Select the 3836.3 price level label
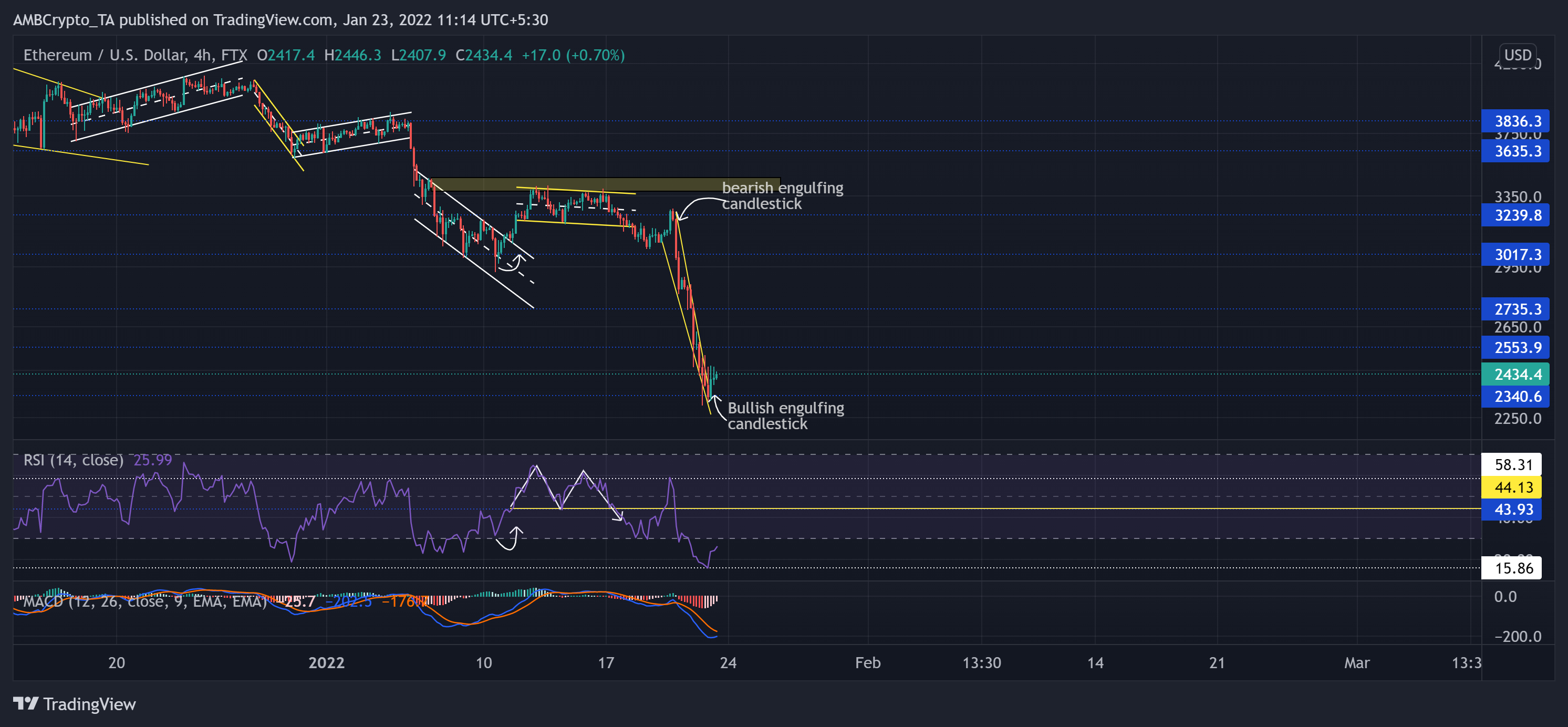The image size is (1568, 727). pyautogui.click(x=1515, y=121)
